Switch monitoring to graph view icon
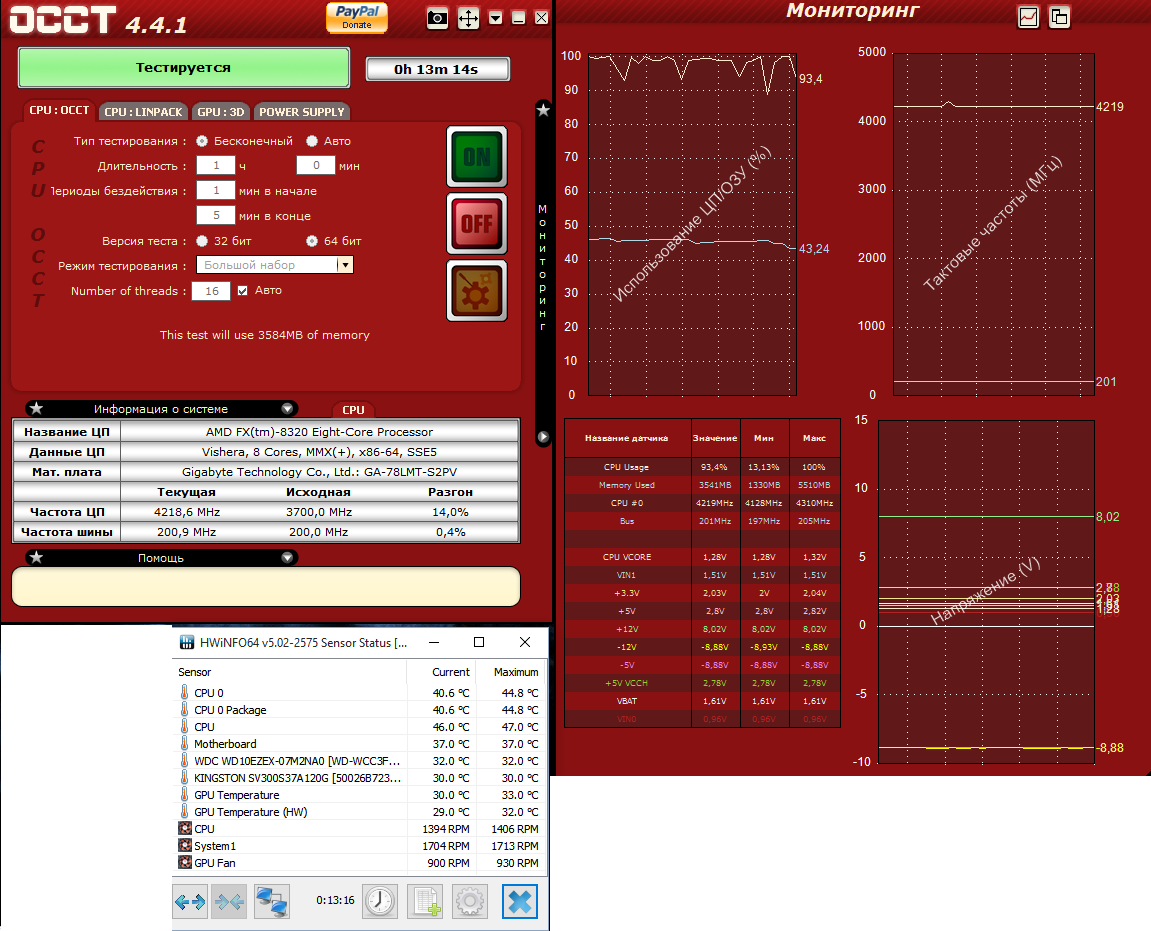This screenshot has width=1151, height=931. point(1028,17)
